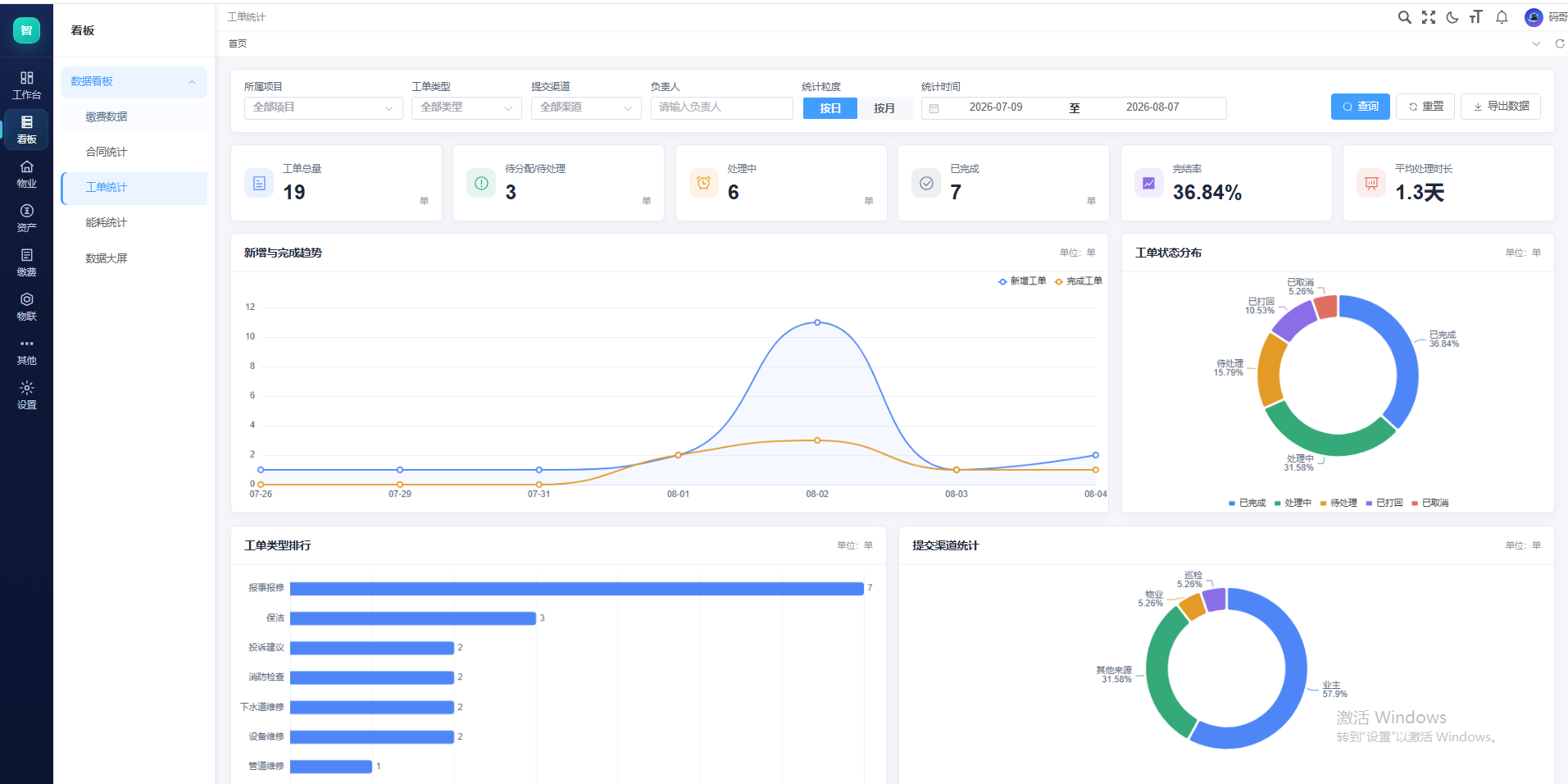This screenshot has height=784, width=1568.
Task: Click the search magnifier icon in the header
Action: (1404, 17)
